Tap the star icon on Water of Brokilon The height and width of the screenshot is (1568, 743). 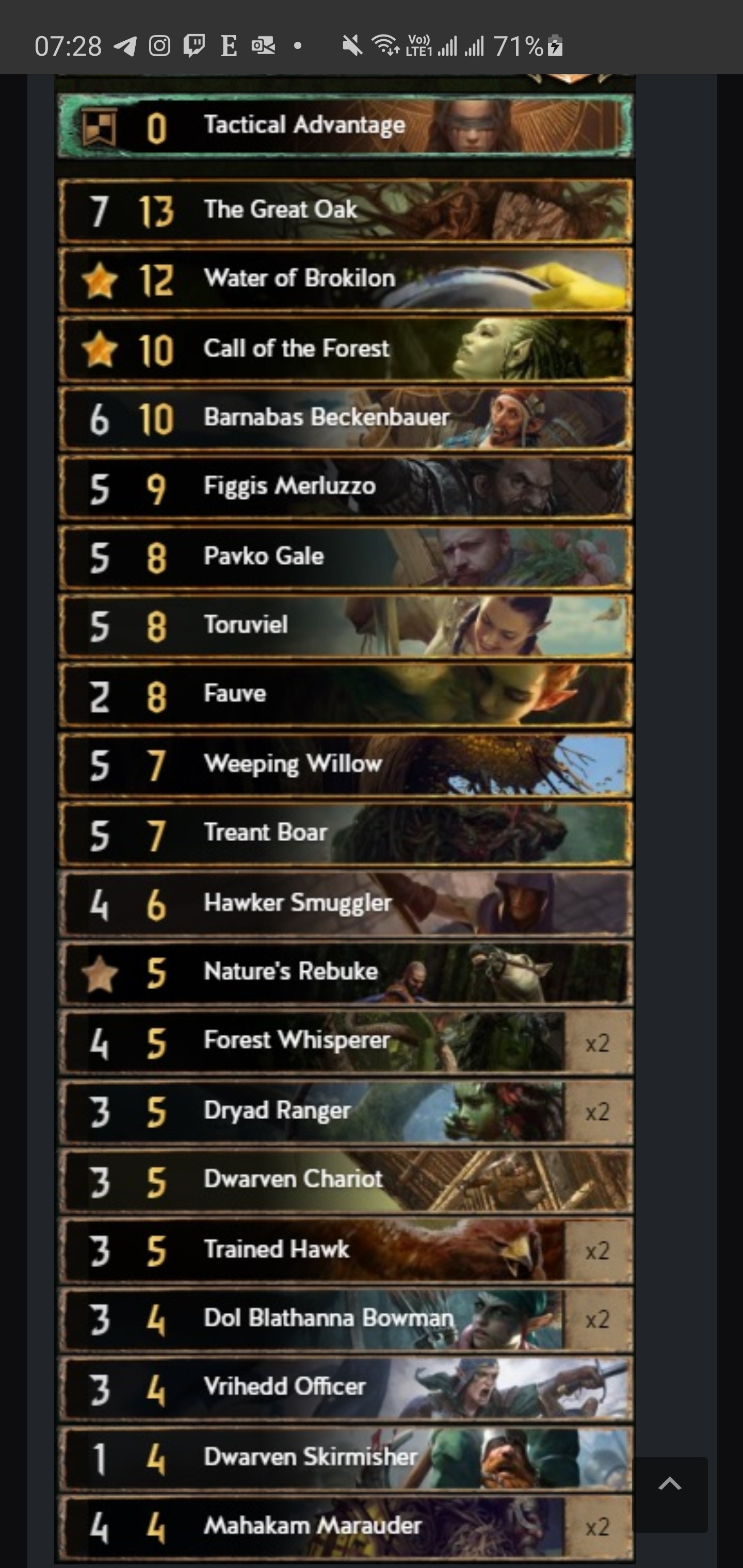click(99, 281)
